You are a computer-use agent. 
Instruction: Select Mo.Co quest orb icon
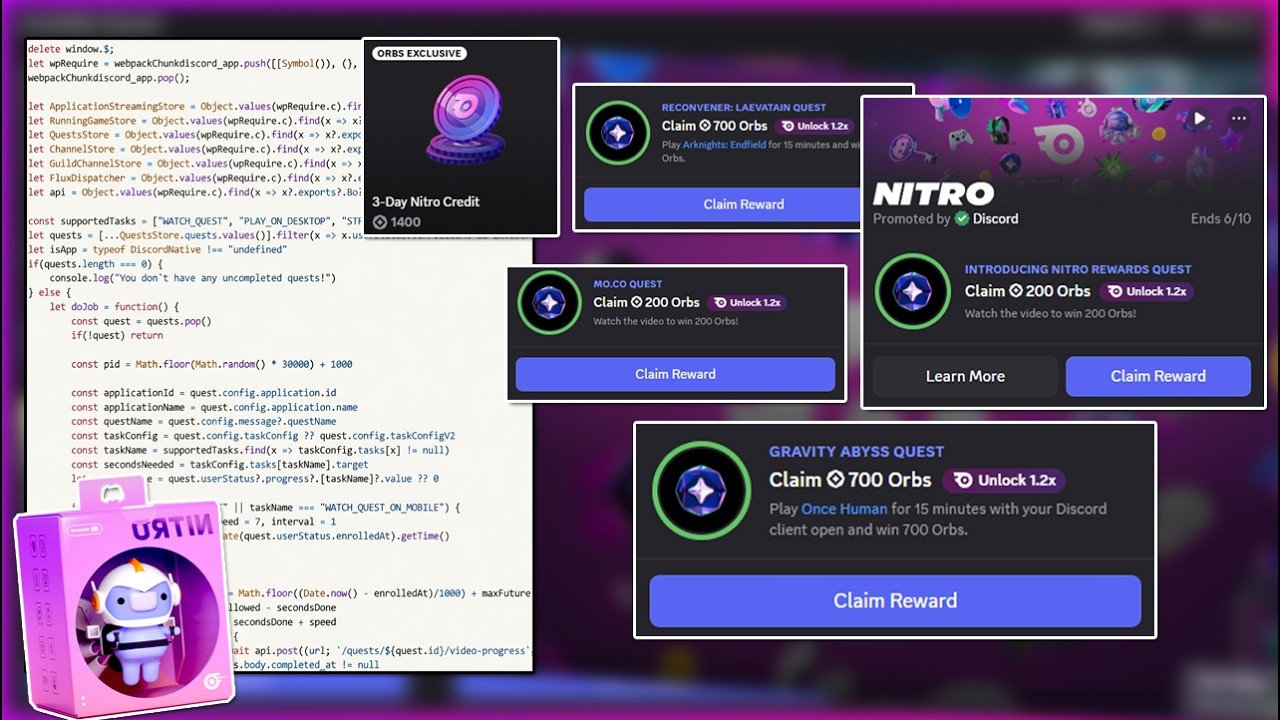pyautogui.click(x=549, y=302)
